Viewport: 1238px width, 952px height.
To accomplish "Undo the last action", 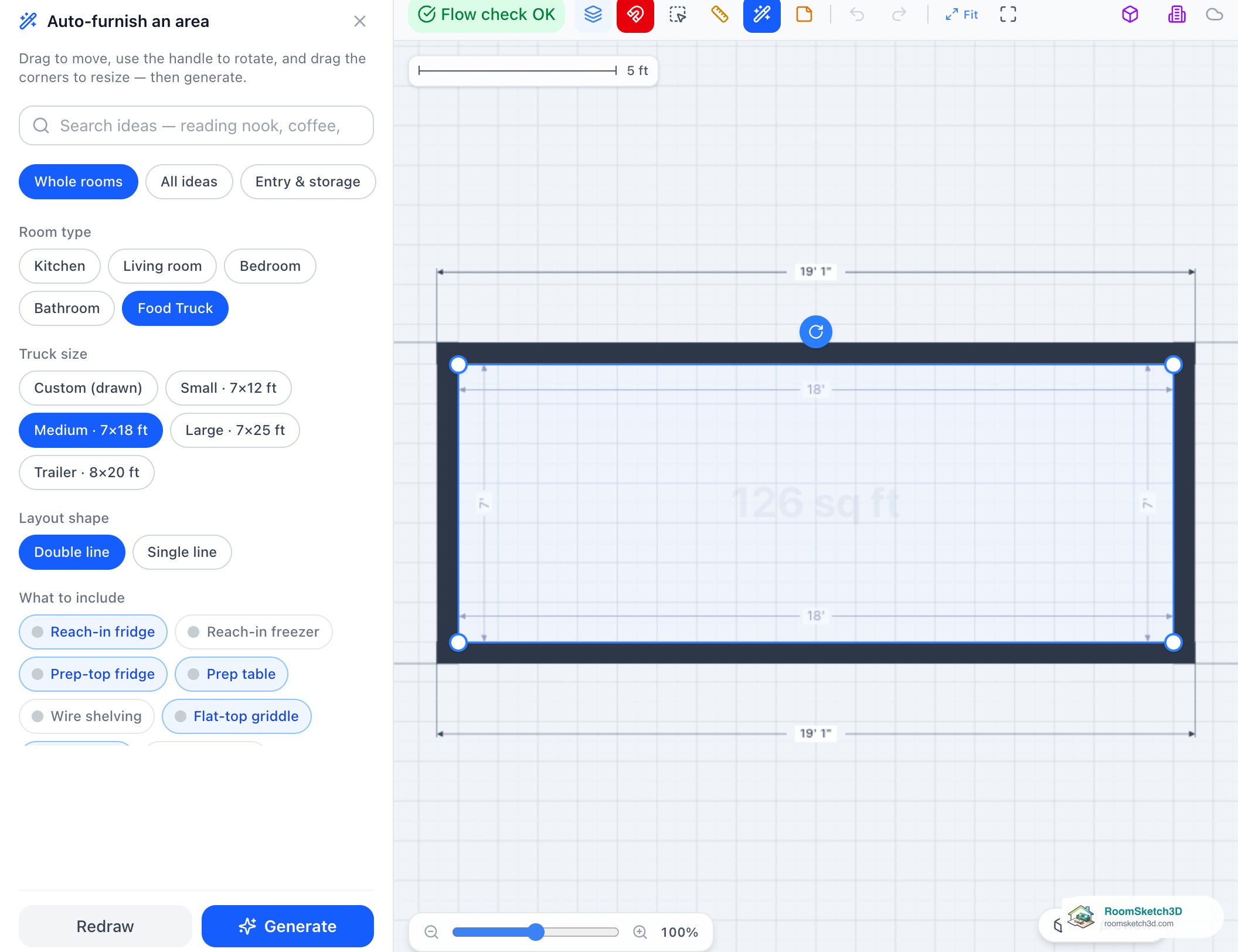I will click(x=857, y=15).
